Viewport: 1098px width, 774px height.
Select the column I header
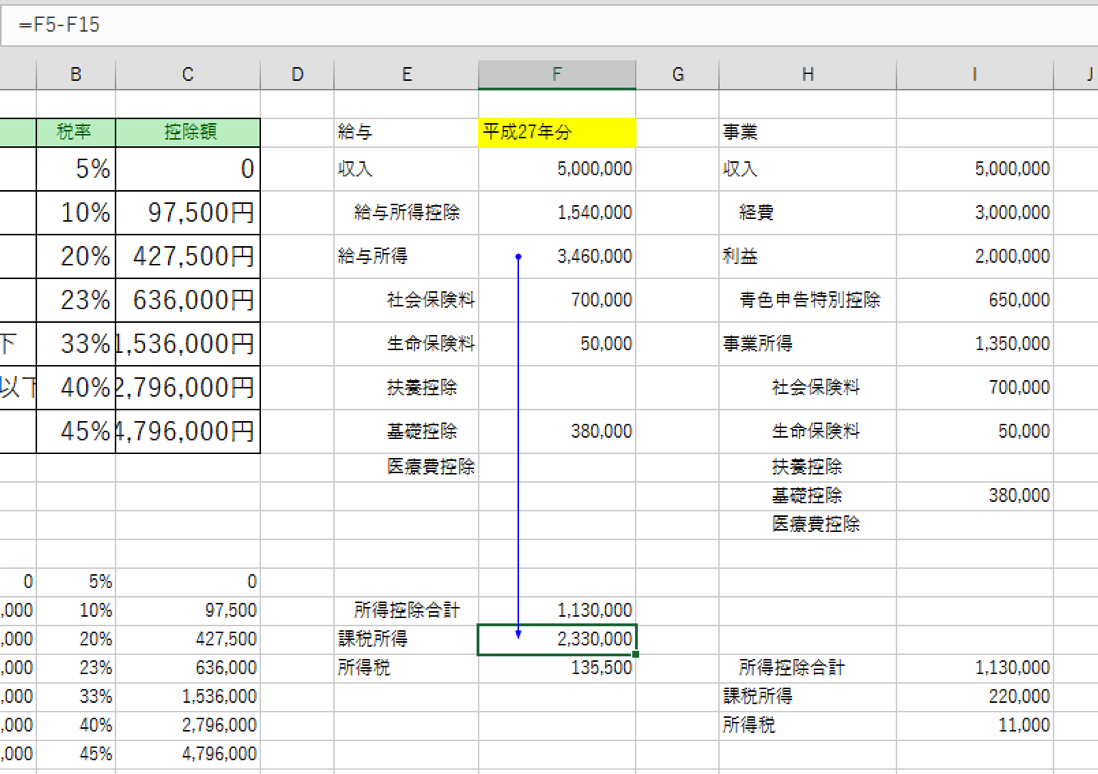tap(974, 75)
